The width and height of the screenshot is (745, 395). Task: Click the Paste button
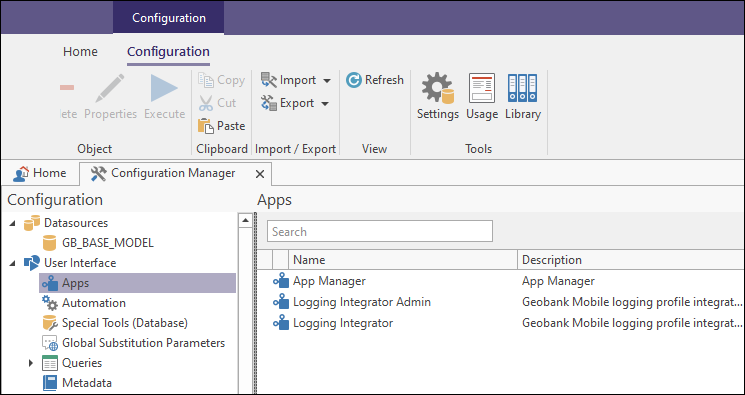click(221, 125)
